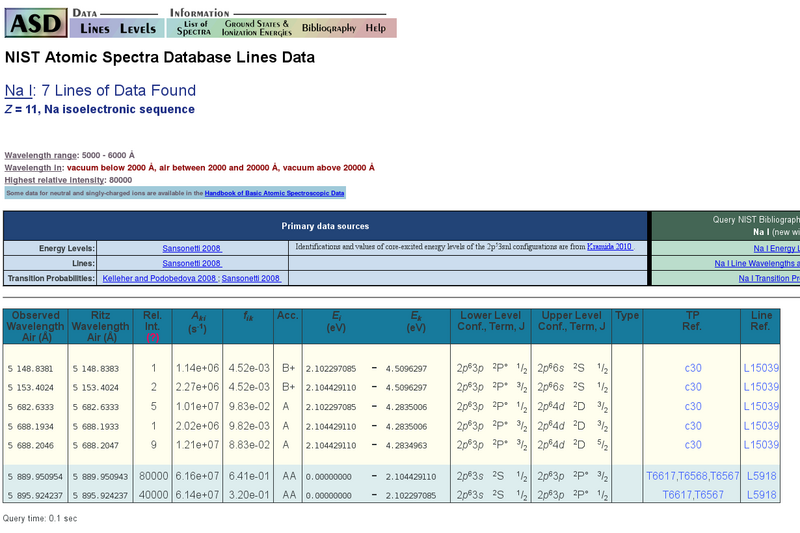800x533 pixels.
Task: Open the Help page
Action: [x=376, y=28]
